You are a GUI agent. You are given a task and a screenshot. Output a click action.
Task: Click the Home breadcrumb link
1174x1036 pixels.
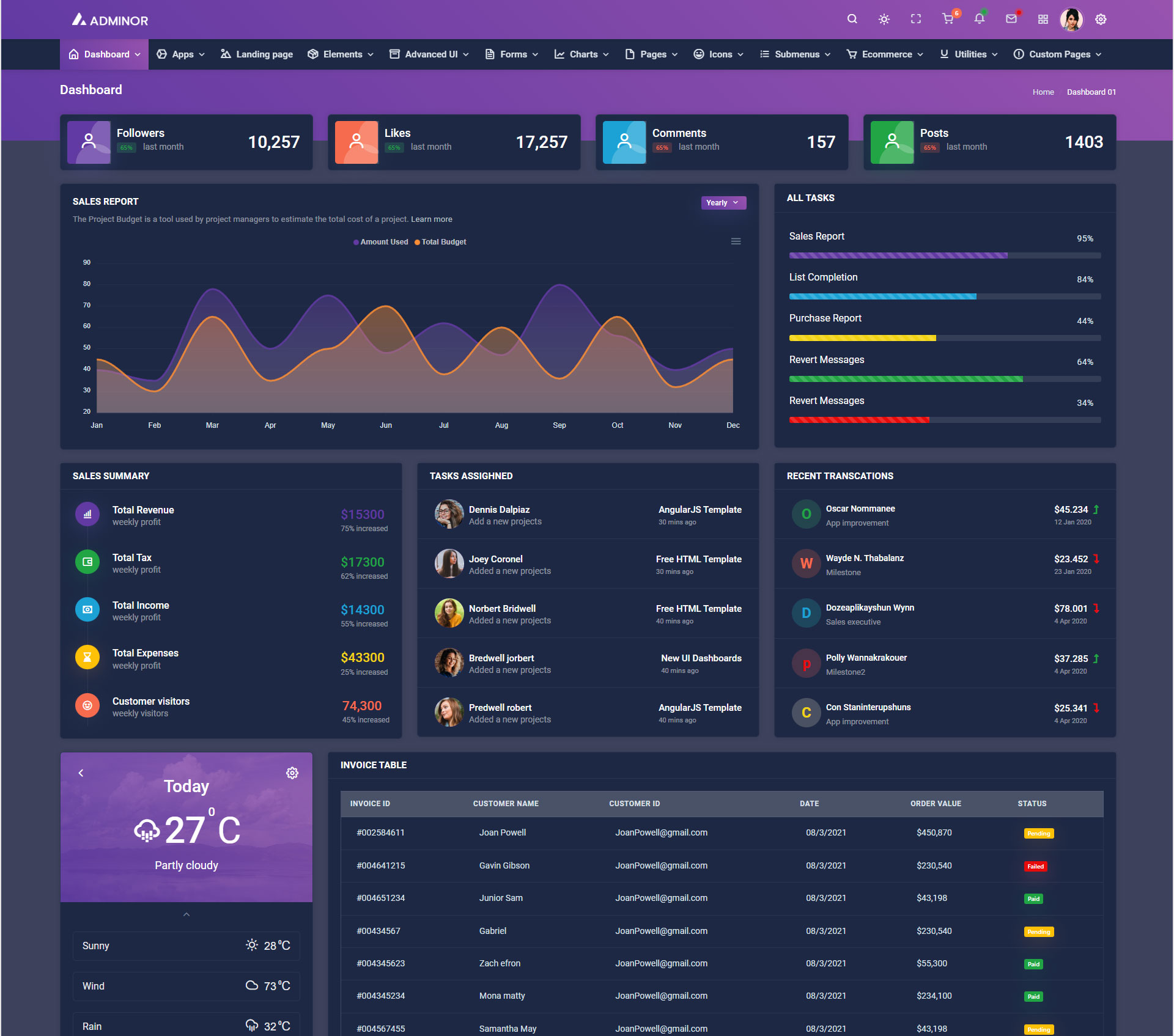point(1043,92)
